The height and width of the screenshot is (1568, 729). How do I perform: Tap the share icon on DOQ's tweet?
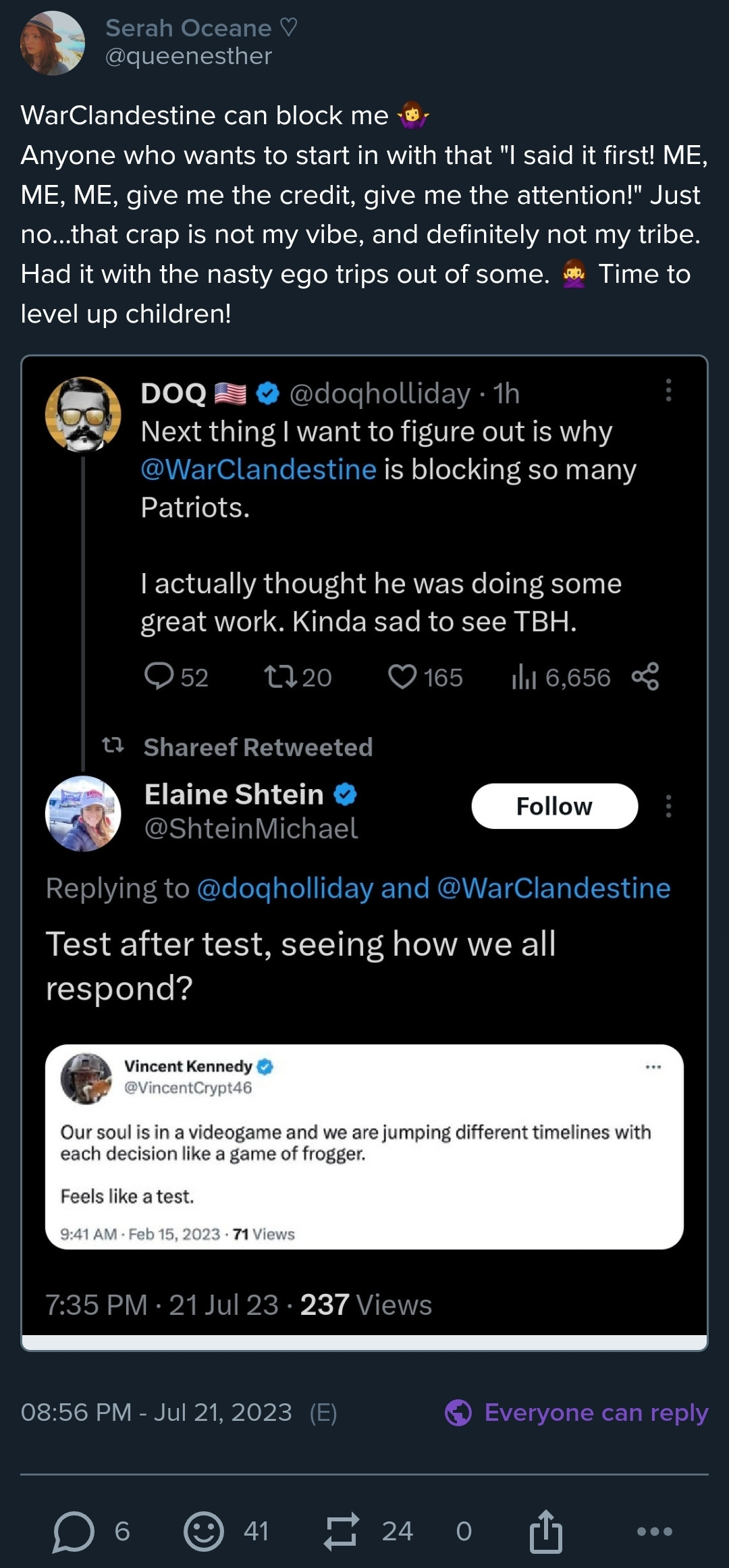click(x=645, y=676)
